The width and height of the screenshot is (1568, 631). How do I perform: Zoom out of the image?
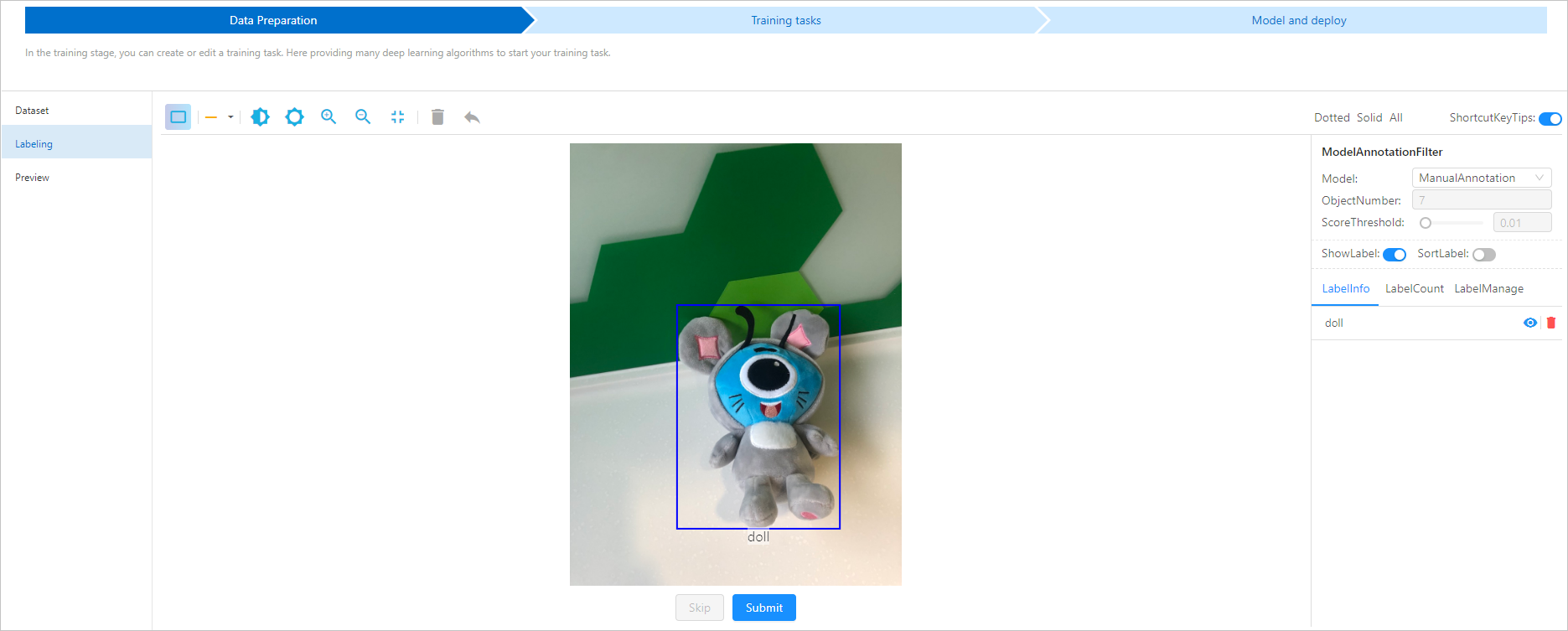(x=363, y=117)
